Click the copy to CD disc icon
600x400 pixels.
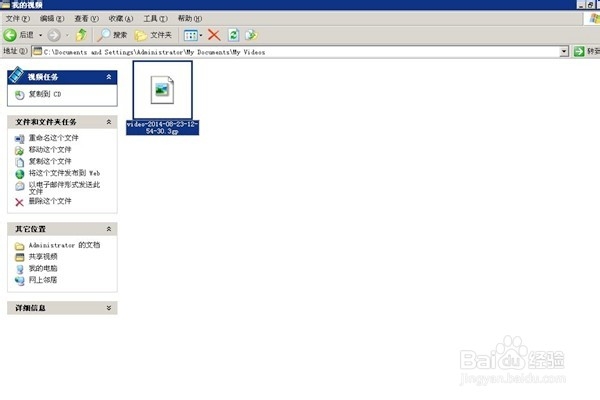tap(20, 95)
